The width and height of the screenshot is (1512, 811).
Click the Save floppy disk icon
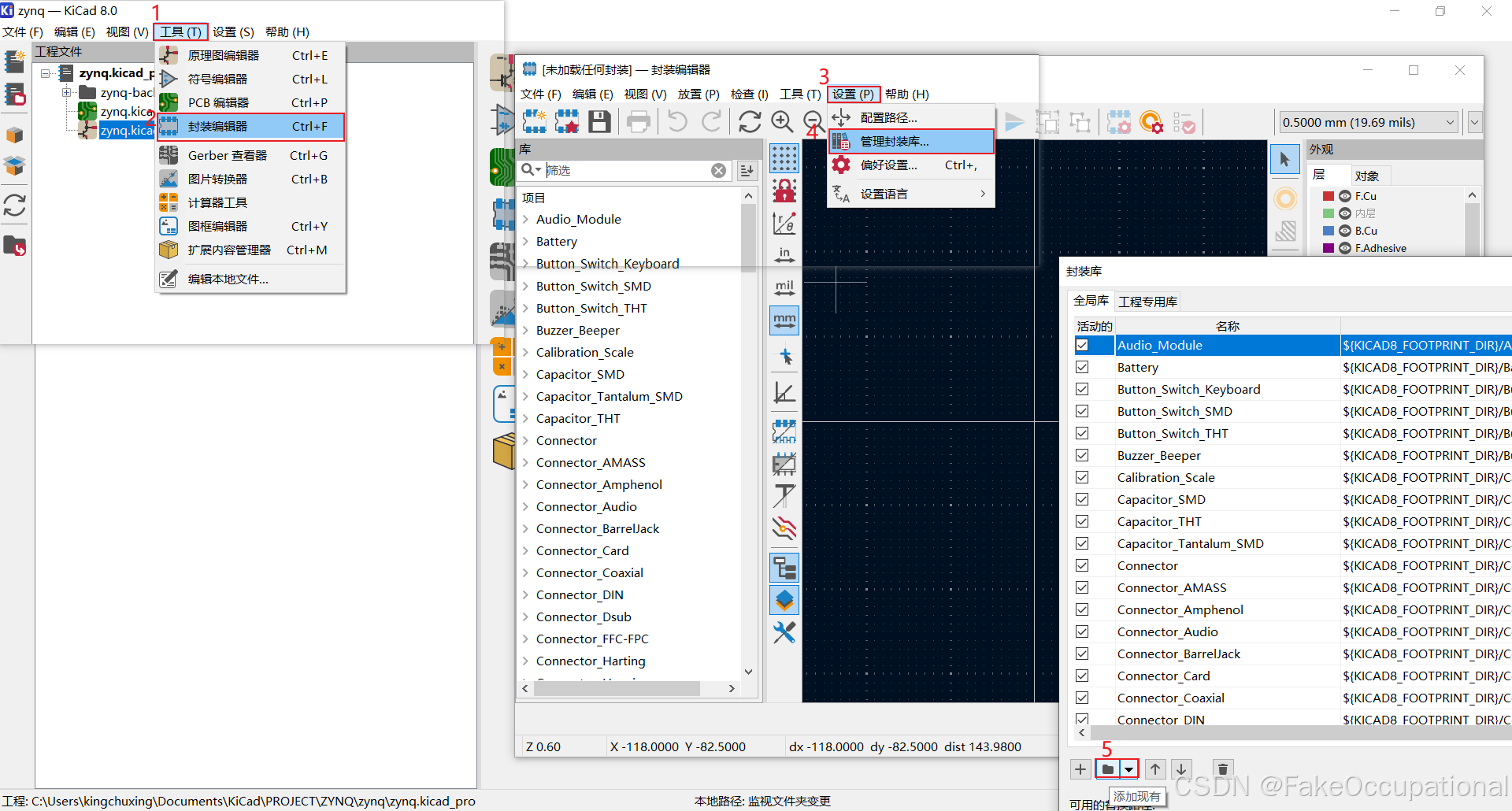600,121
